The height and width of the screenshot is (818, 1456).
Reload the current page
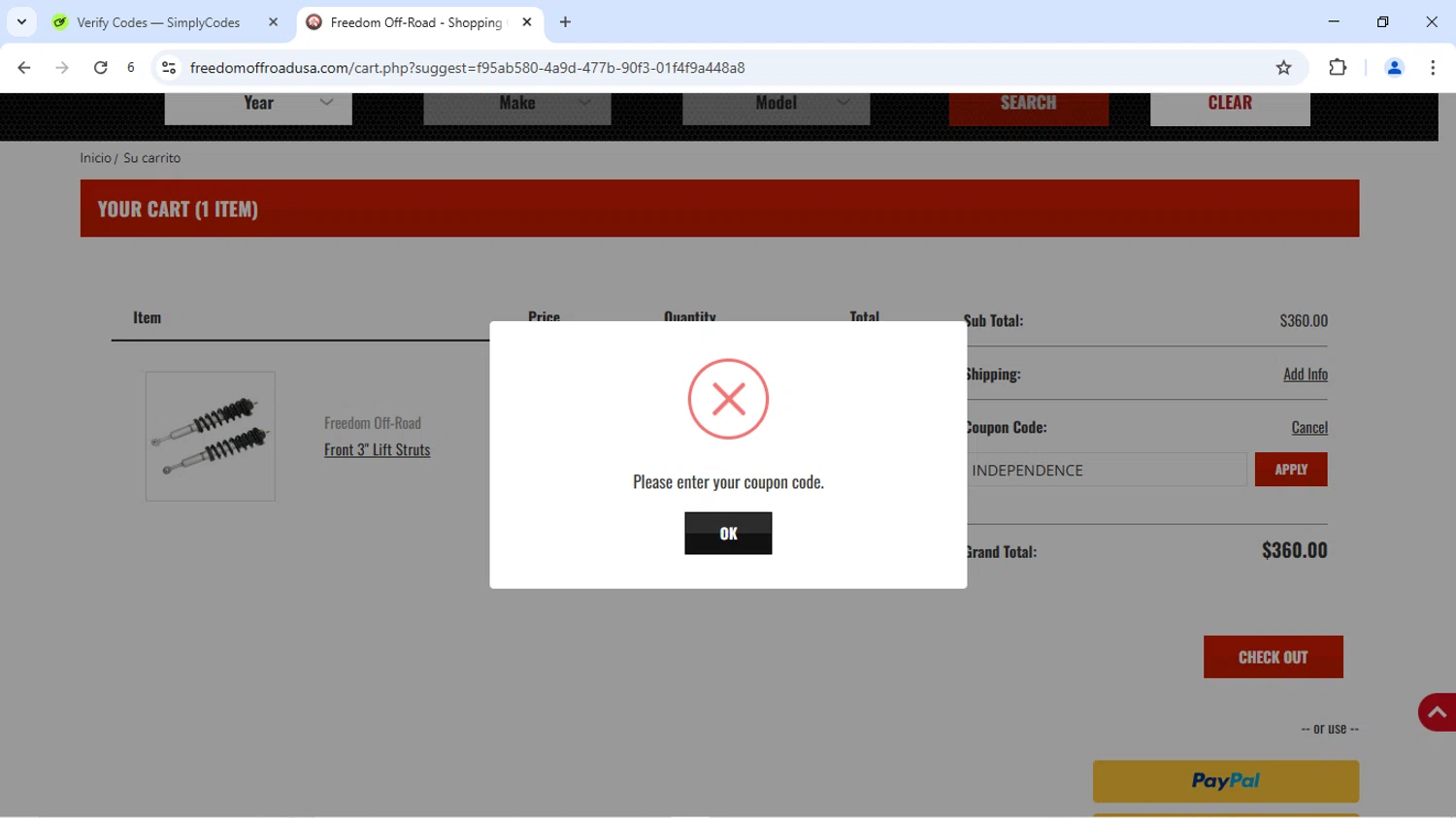(100, 68)
